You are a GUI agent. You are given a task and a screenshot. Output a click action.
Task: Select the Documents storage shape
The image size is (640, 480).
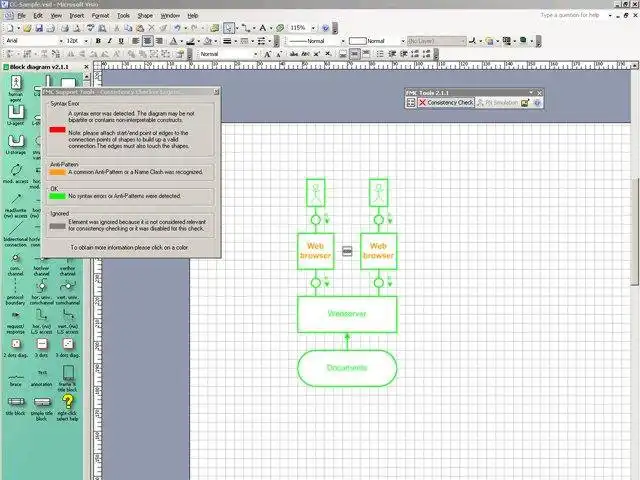pos(347,368)
